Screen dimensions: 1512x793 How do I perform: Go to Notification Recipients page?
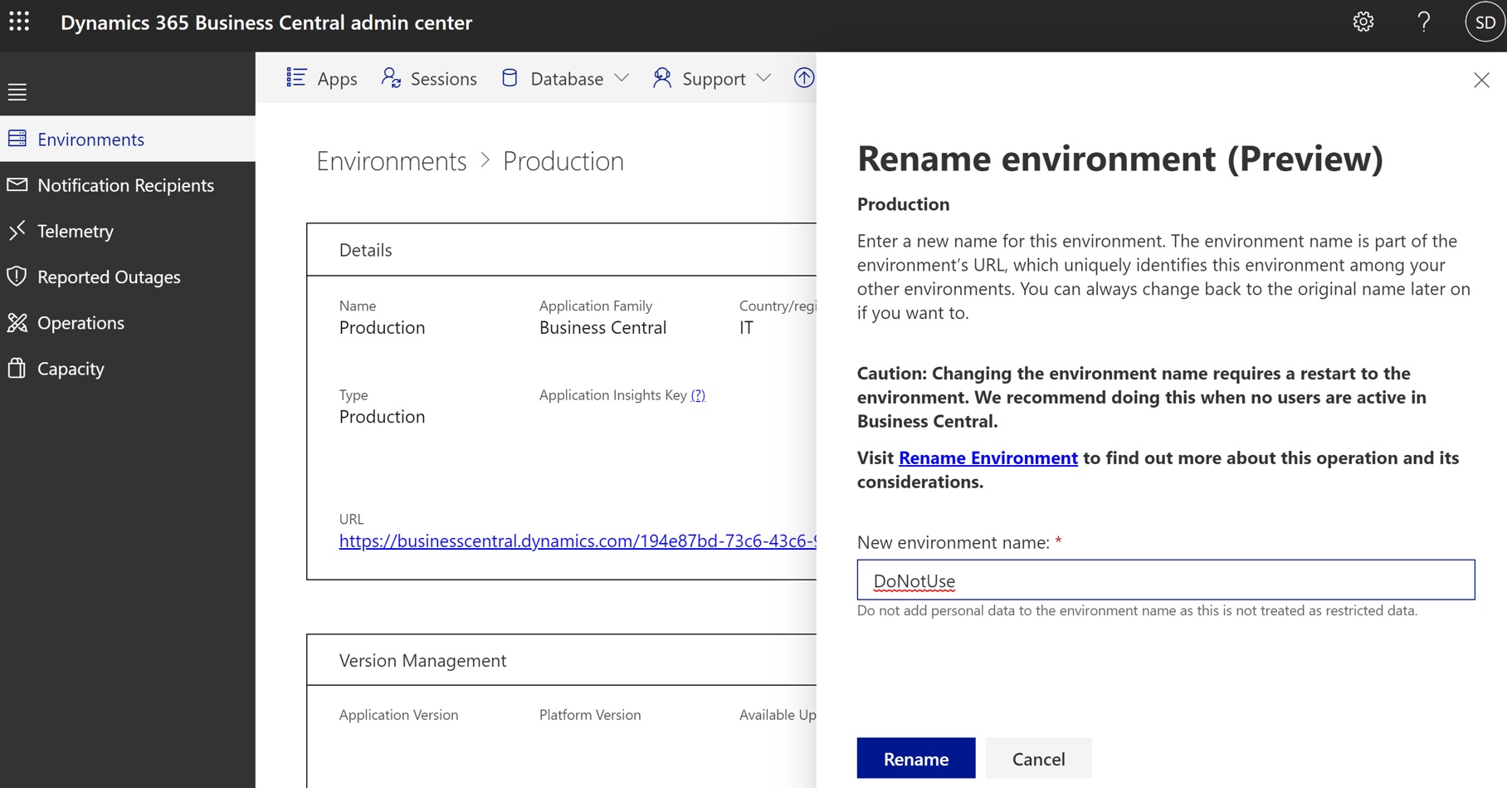tap(125, 185)
